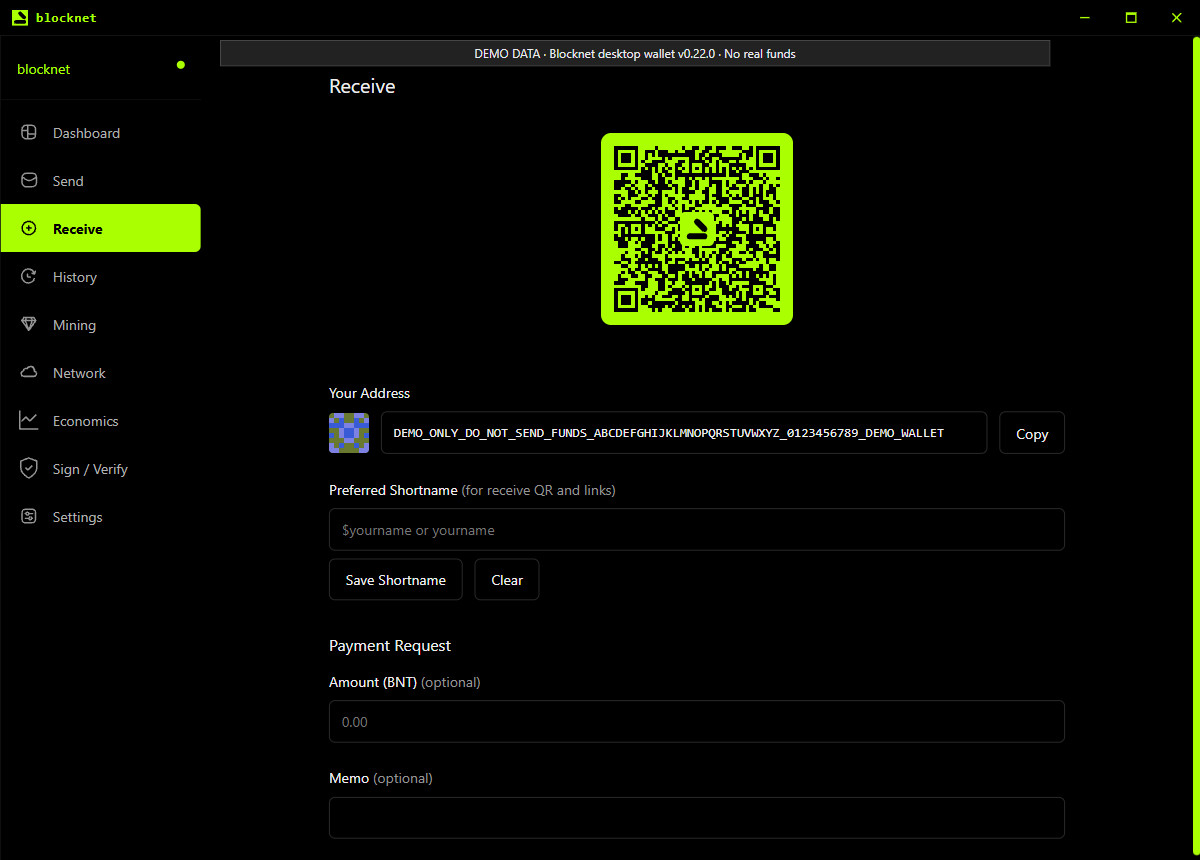
Task: Click the Settings sliders icon
Action: coord(29,517)
